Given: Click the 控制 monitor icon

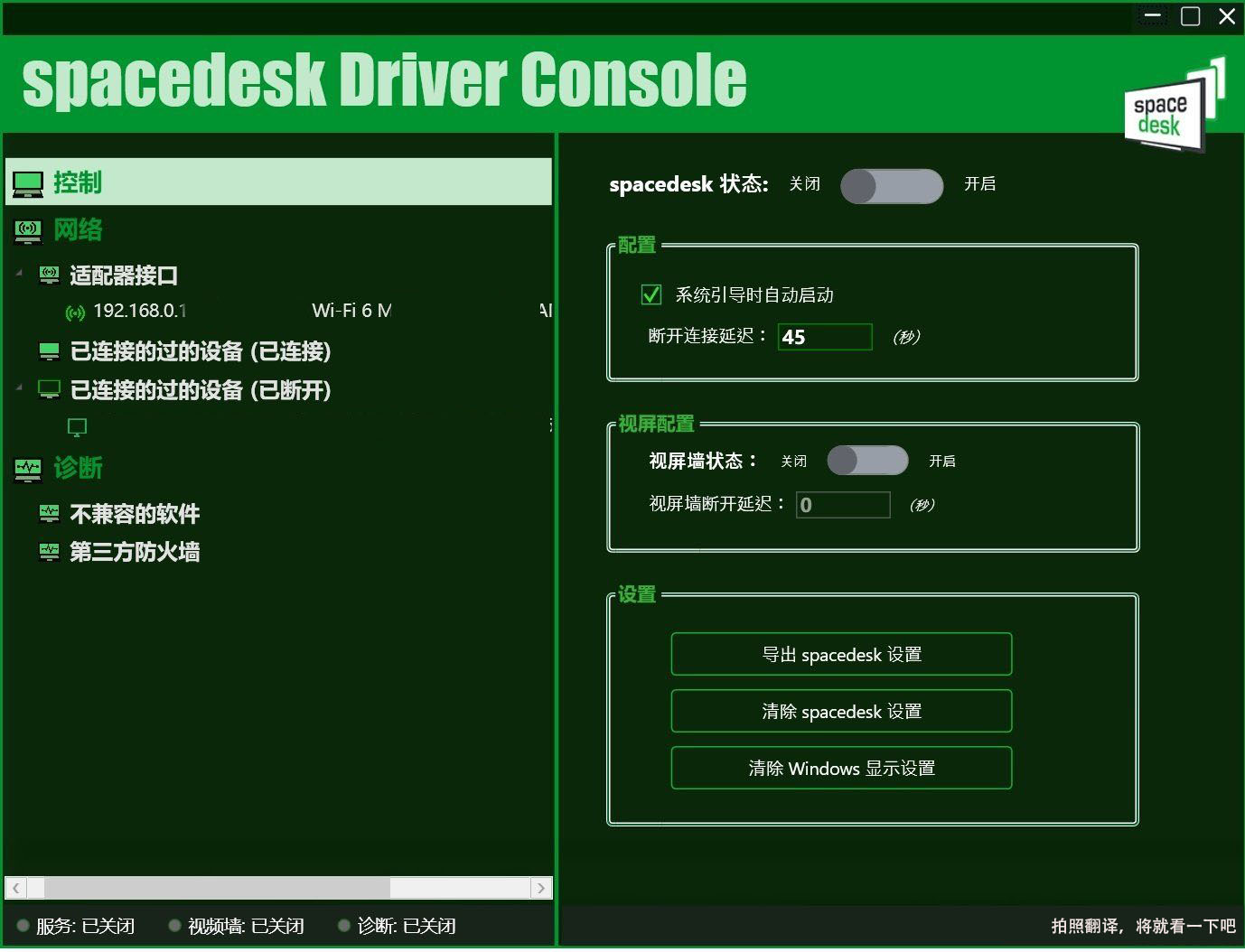Looking at the screenshot, I should pyautogui.click(x=28, y=183).
